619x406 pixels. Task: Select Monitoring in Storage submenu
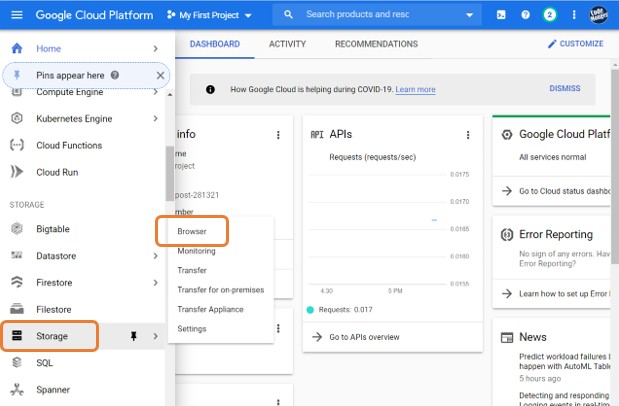[x=197, y=251]
